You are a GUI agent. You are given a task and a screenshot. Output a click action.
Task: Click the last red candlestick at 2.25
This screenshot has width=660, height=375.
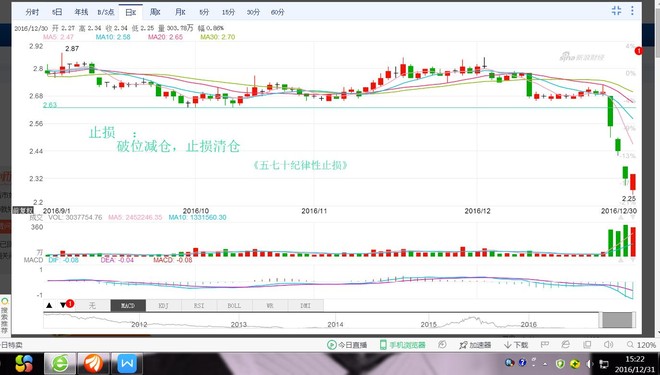coord(633,182)
